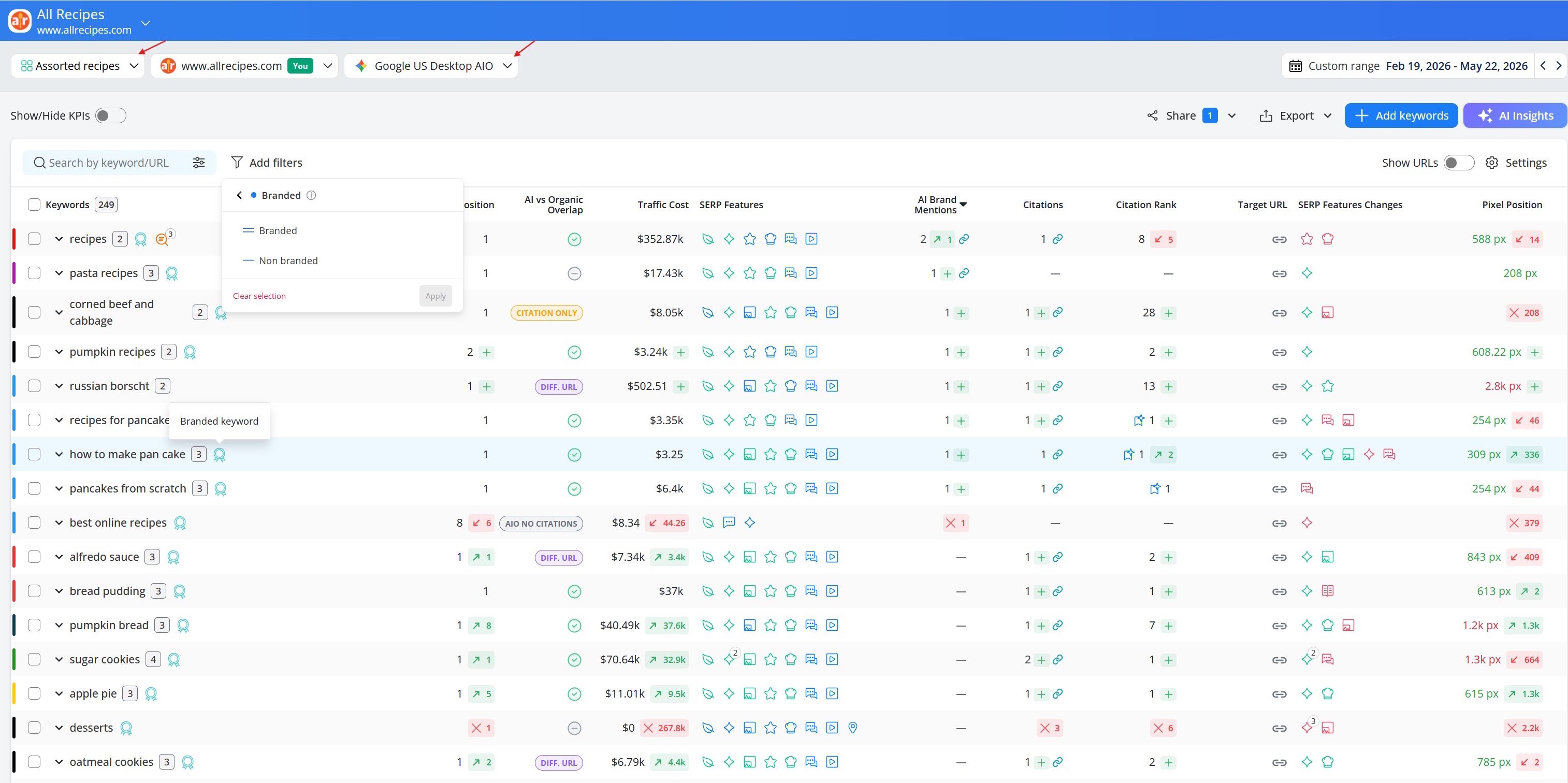Click branded badge on best online recipes row
Screen dimensions: 1568x783
point(180,523)
